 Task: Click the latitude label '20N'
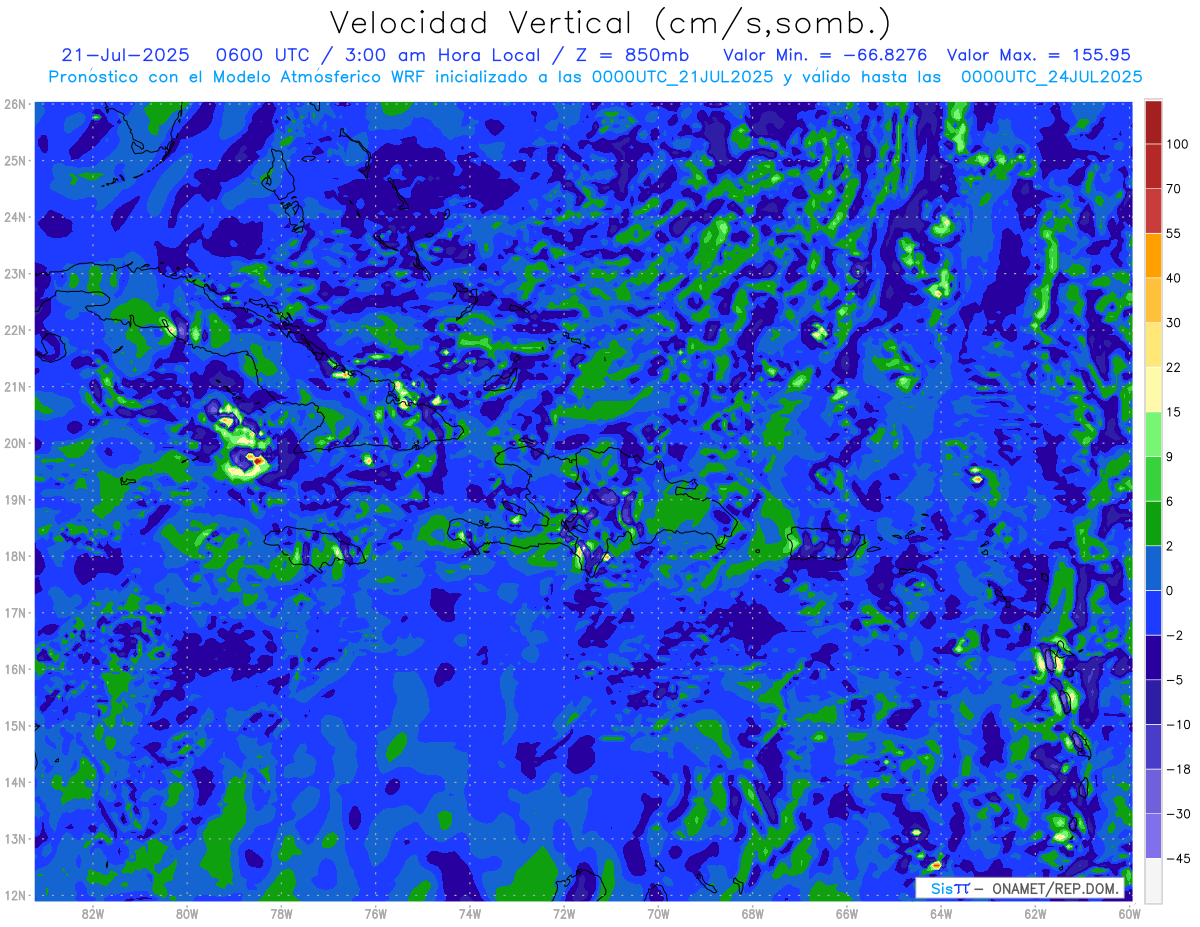[15, 443]
